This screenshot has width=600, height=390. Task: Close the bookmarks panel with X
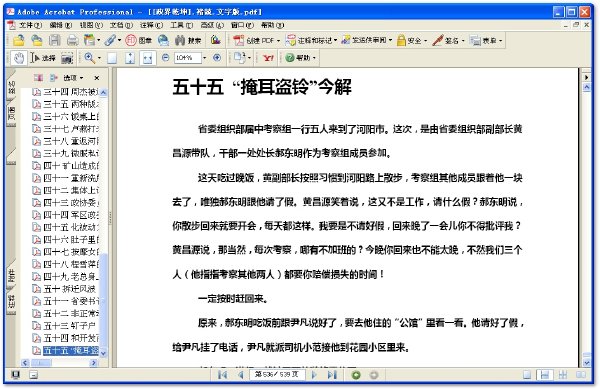[x=97, y=78]
